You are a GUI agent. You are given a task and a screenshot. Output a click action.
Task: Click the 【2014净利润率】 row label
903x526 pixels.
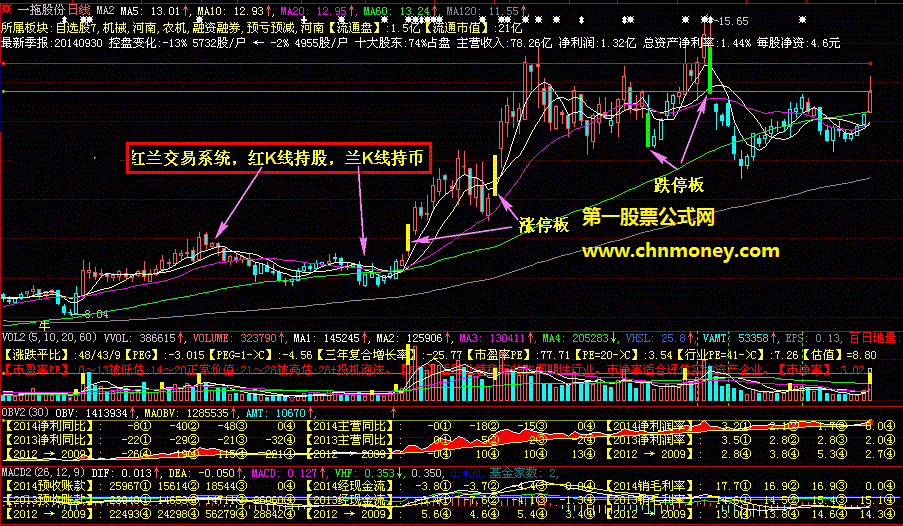[x=651, y=426]
